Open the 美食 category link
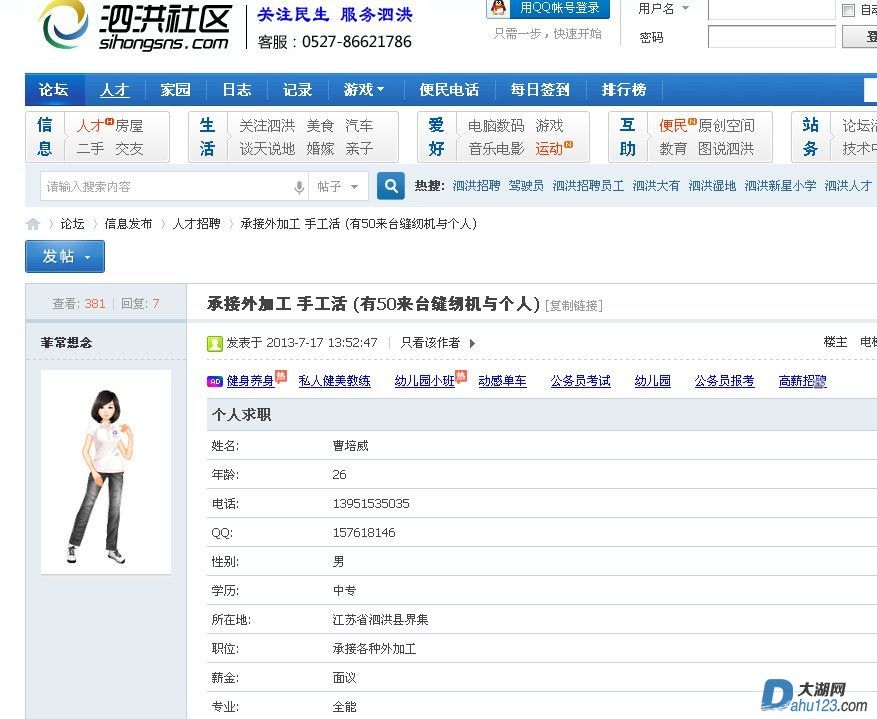Screen dimensions: 877x720 click(x=320, y=126)
